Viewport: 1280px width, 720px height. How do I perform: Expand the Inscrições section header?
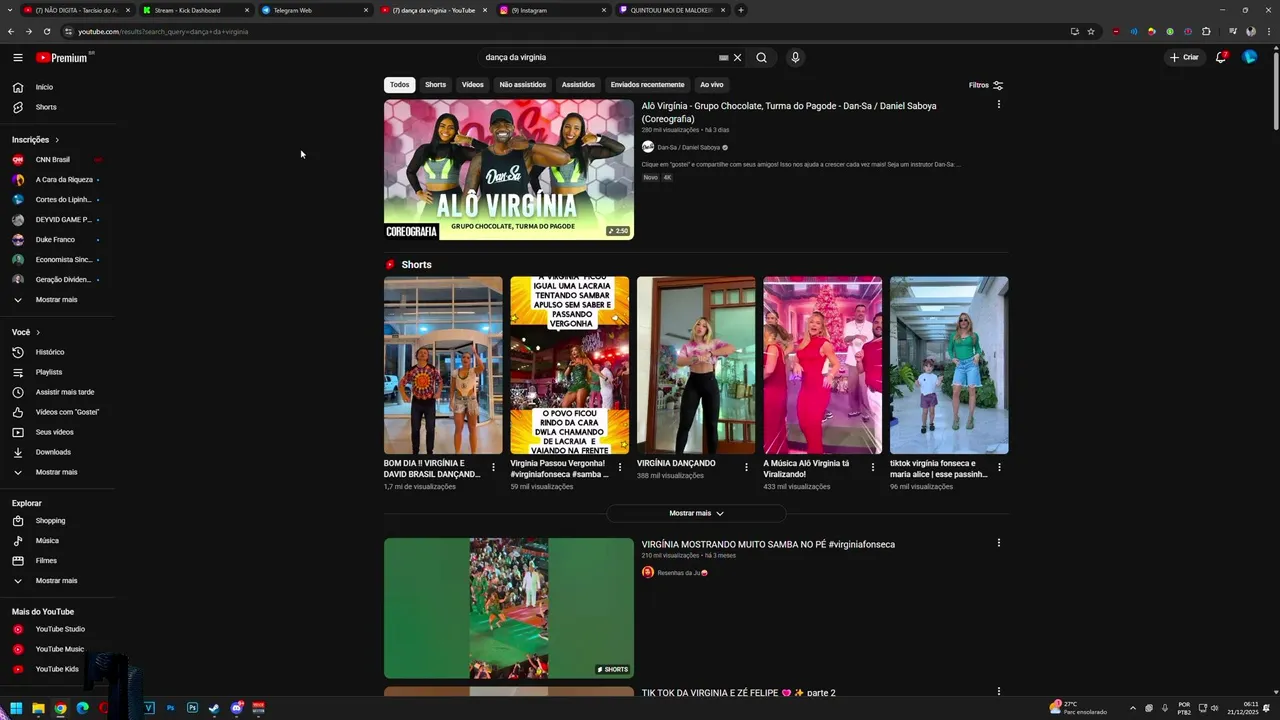pos(36,140)
